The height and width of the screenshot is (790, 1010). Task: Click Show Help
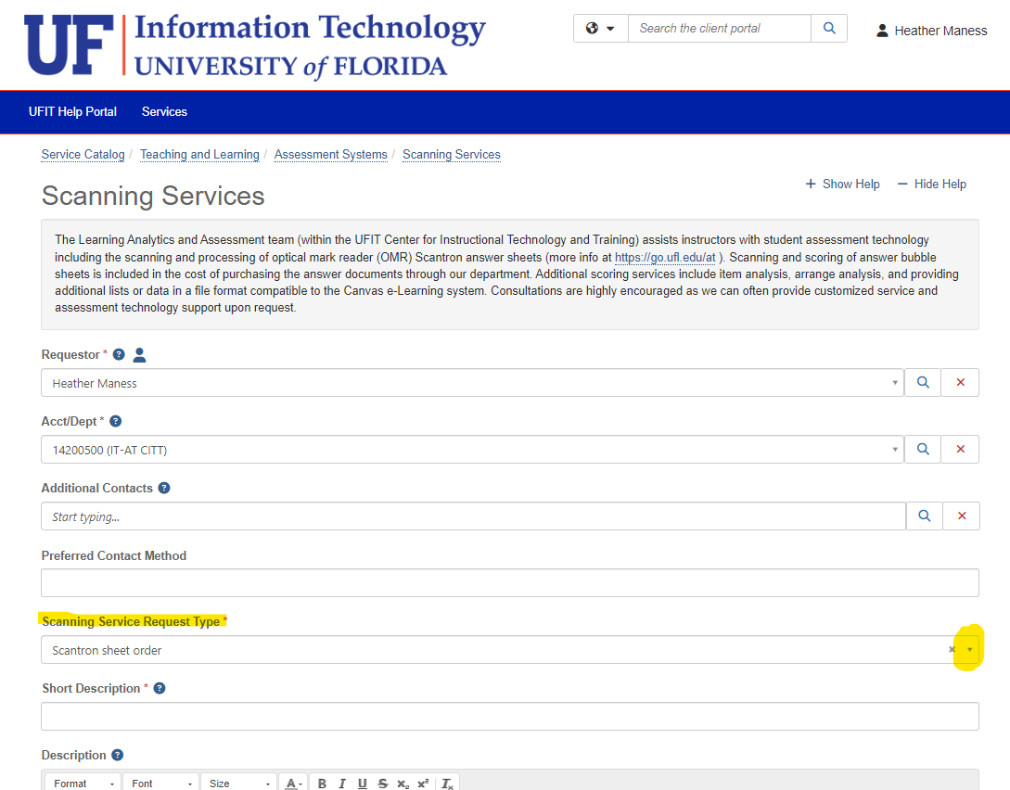click(843, 184)
